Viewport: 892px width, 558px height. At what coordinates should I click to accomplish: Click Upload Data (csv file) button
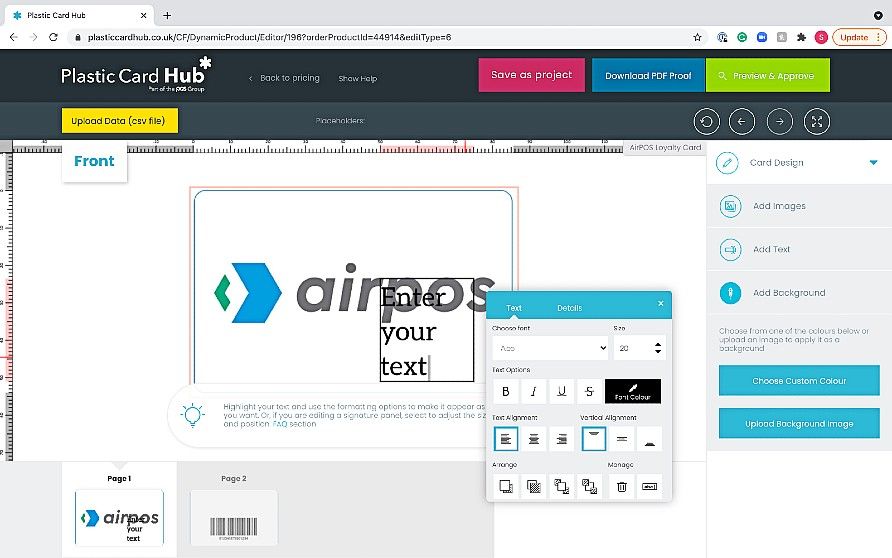[x=119, y=121]
